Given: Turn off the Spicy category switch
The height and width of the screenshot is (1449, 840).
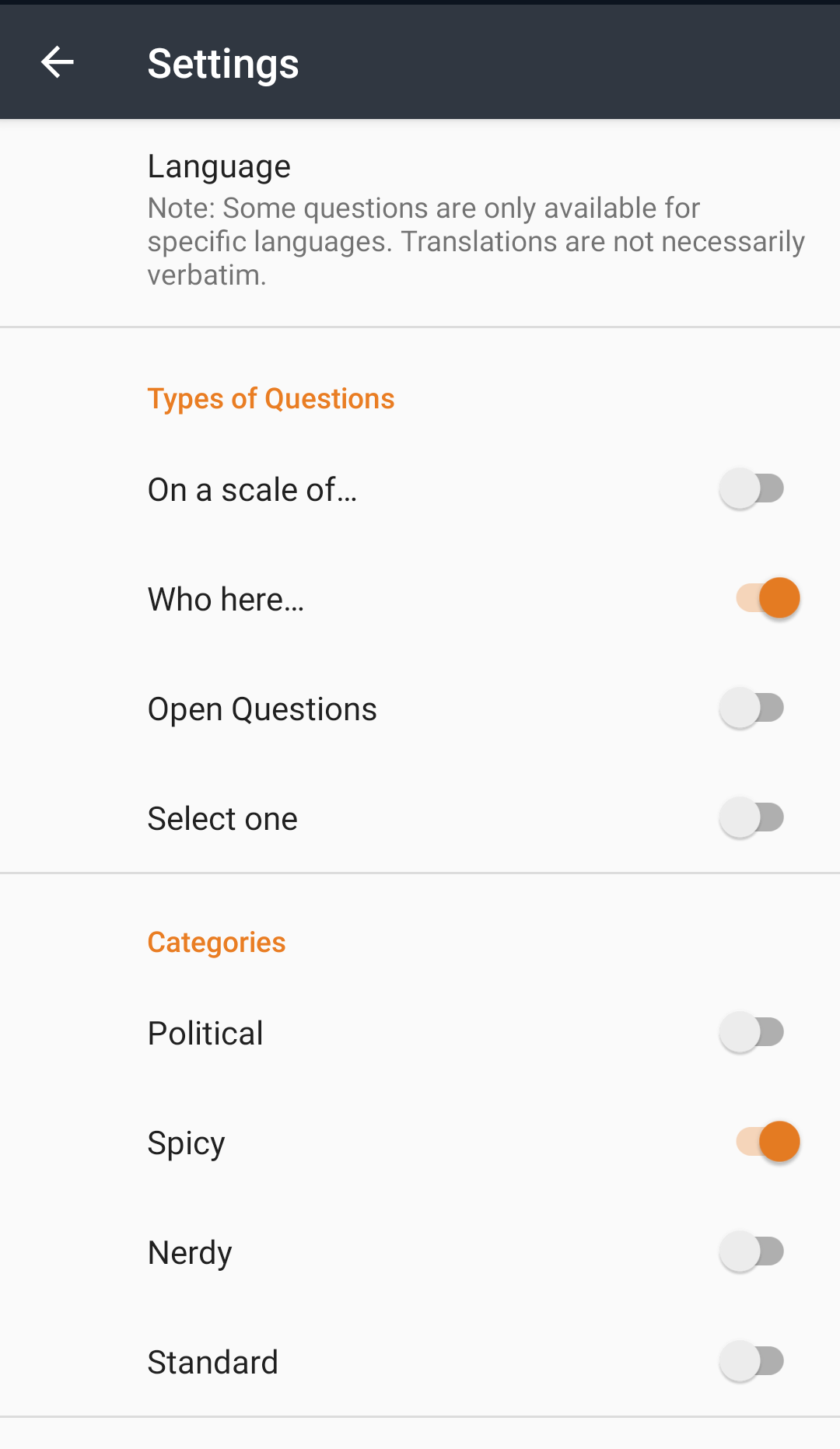Looking at the screenshot, I should click(x=768, y=1142).
